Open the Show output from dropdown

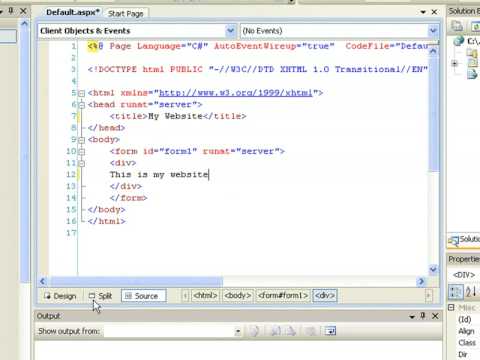[x=238, y=331]
